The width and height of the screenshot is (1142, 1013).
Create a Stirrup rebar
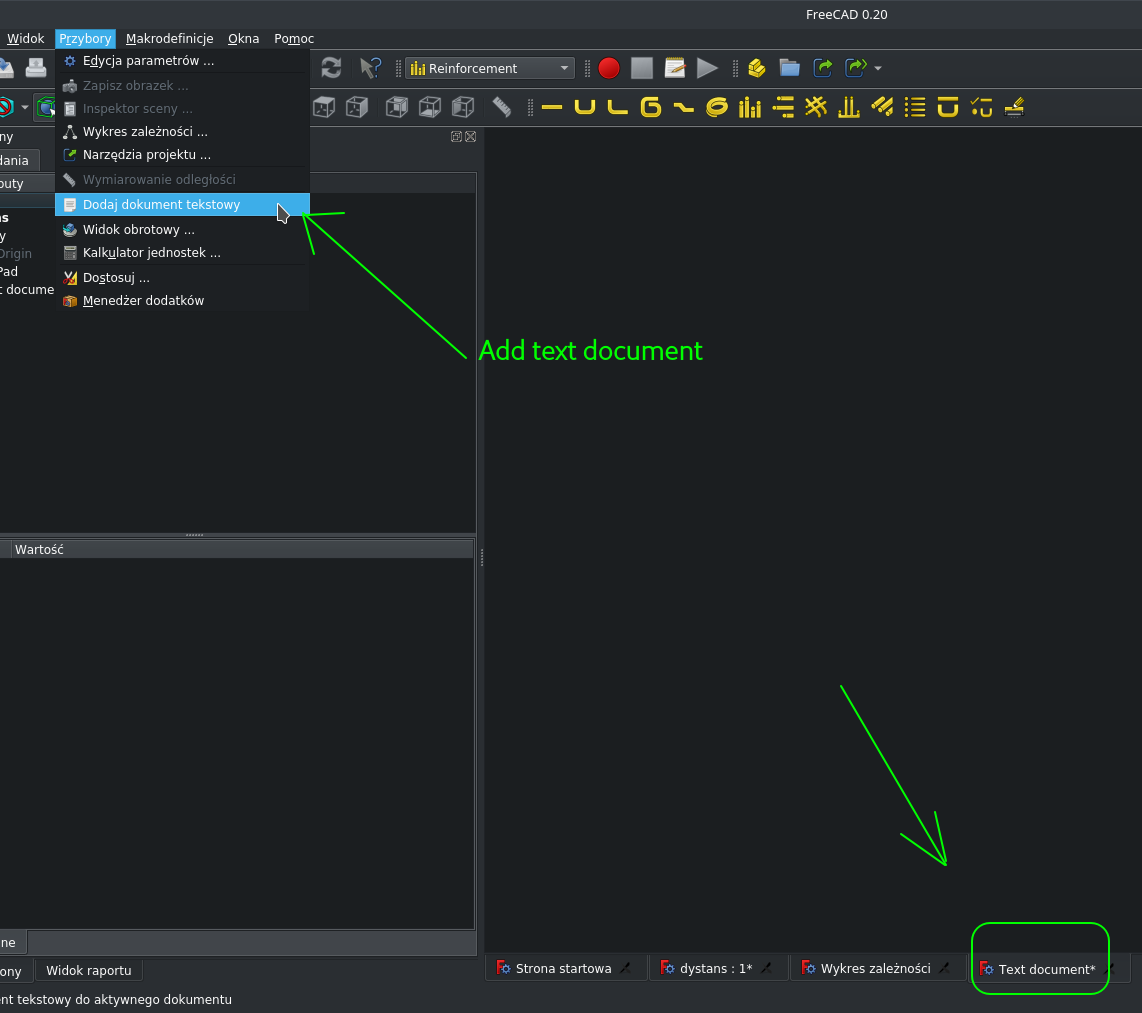(x=650, y=107)
